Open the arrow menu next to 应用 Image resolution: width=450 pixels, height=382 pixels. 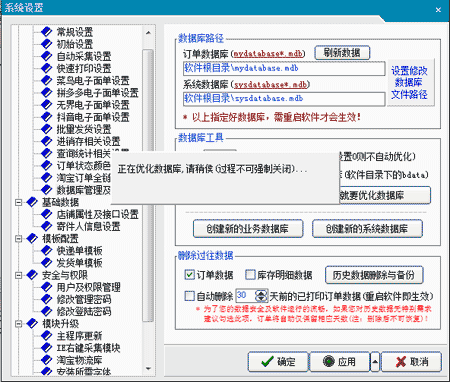[x=375, y=362]
